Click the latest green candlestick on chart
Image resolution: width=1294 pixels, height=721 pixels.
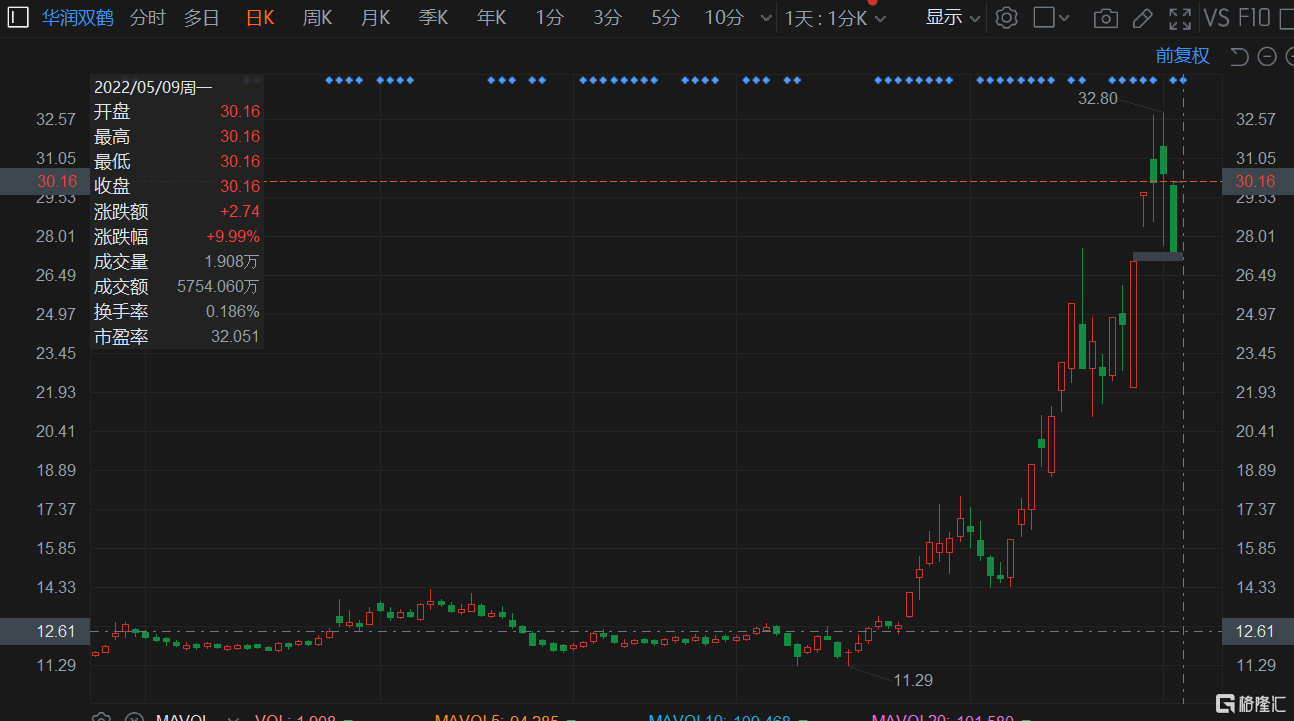pyautogui.click(x=1174, y=218)
